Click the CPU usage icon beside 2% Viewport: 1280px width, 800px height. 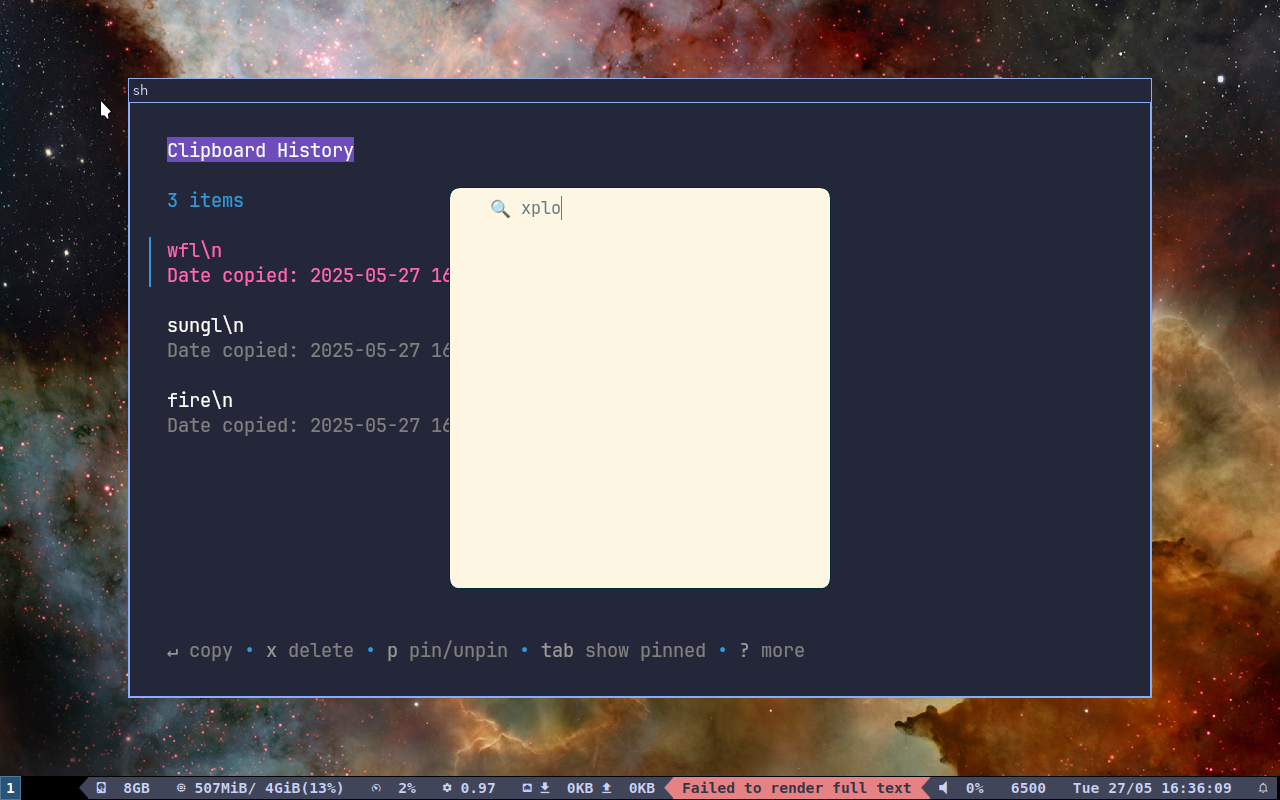click(x=376, y=788)
